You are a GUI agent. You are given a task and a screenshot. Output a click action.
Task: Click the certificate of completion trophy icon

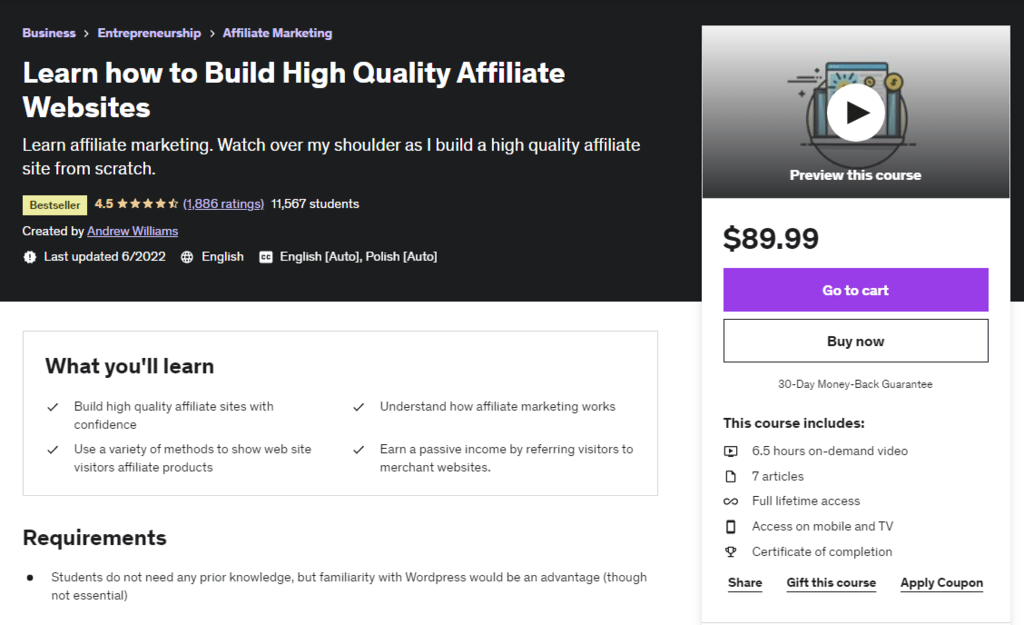tap(731, 551)
